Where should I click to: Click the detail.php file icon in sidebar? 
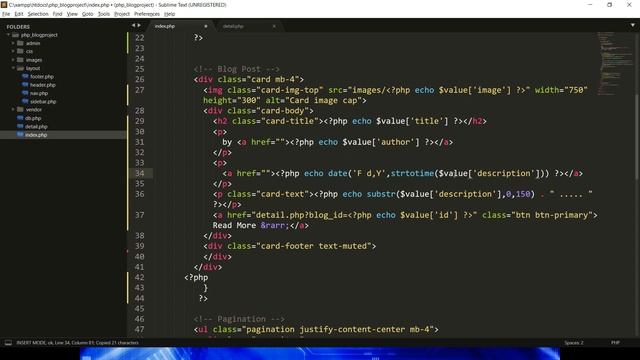coord(20,127)
